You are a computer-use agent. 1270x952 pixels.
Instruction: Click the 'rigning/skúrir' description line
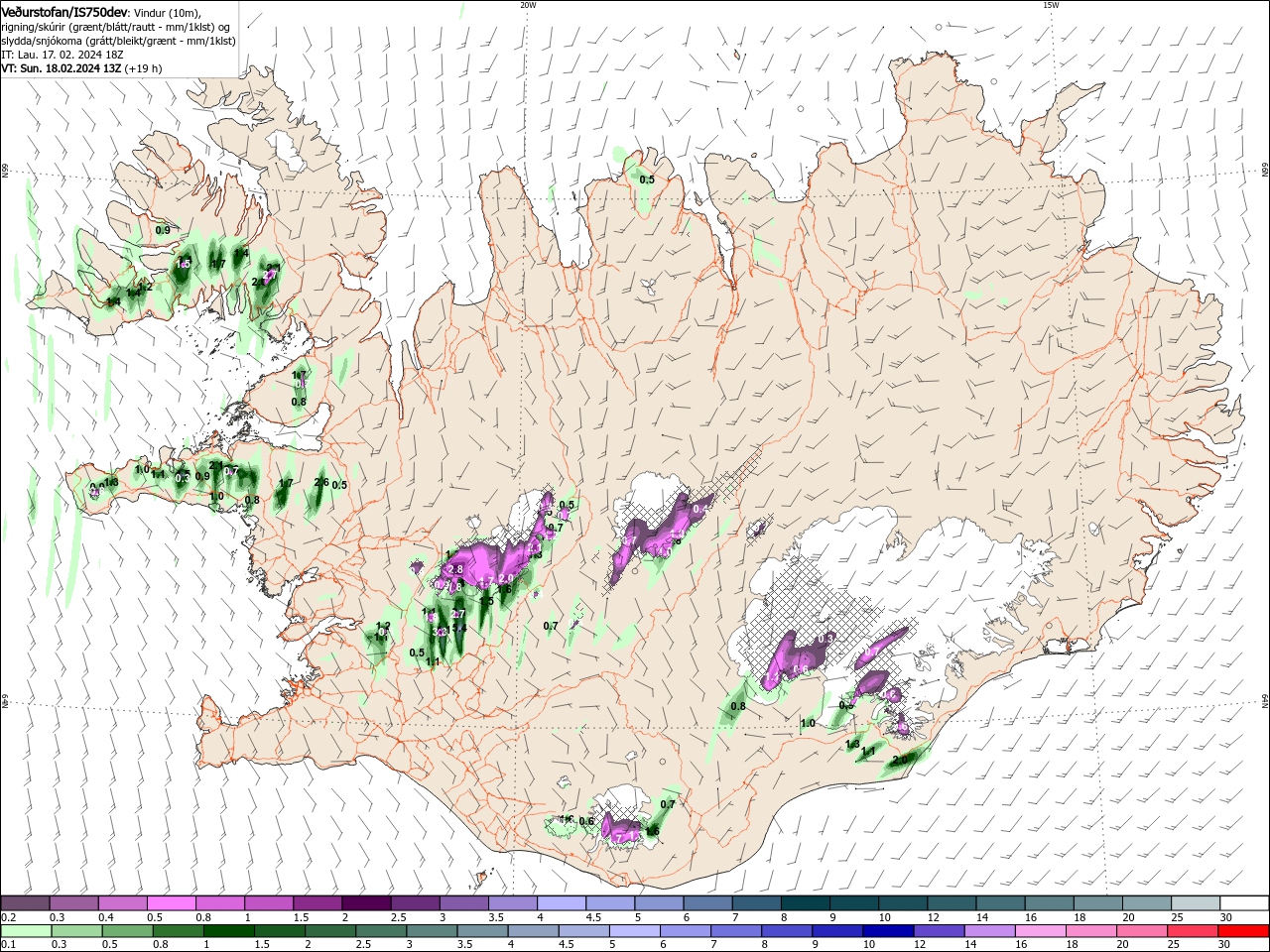tap(116, 26)
